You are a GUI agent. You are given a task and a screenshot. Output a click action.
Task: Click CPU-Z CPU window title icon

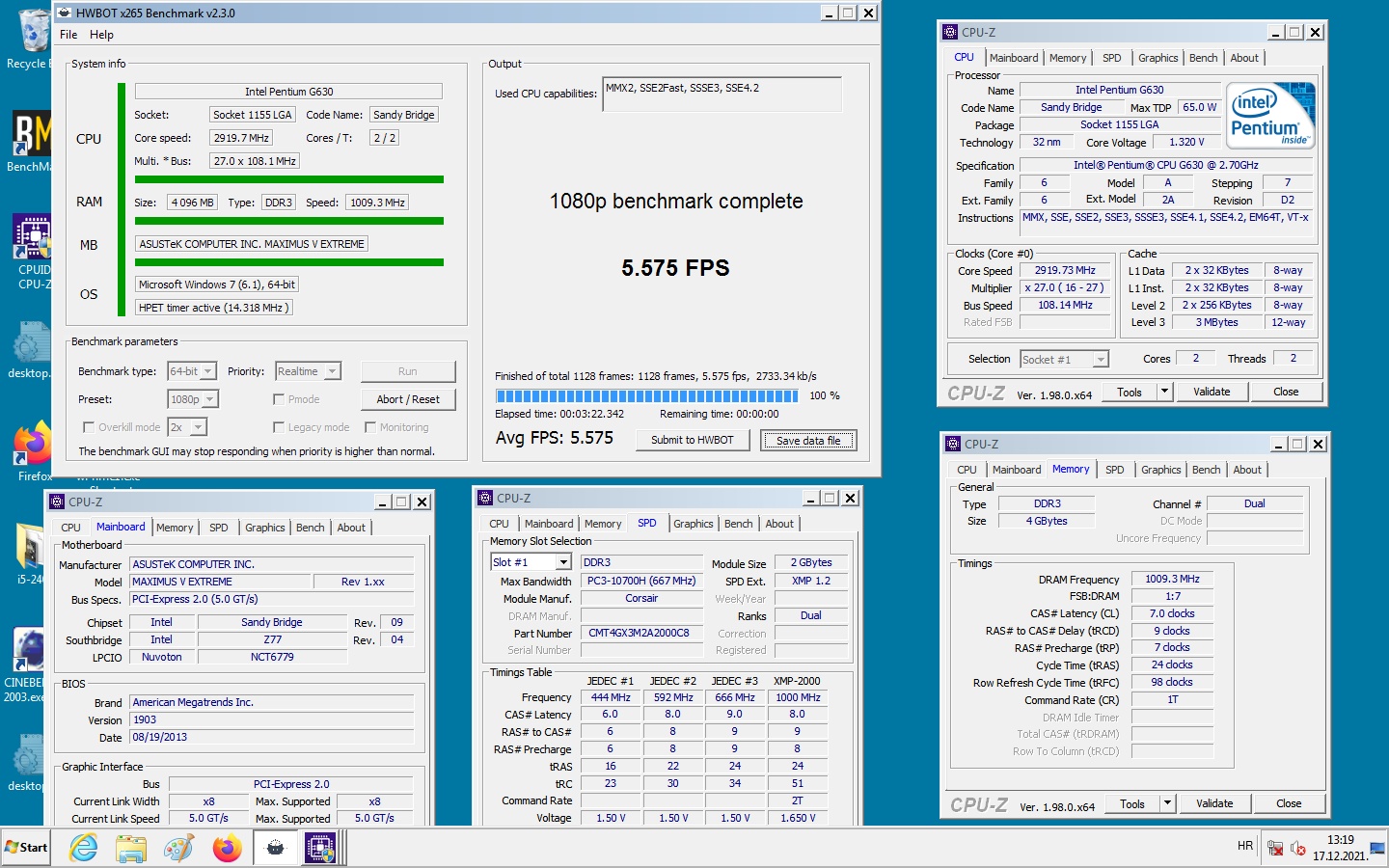(950, 32)
